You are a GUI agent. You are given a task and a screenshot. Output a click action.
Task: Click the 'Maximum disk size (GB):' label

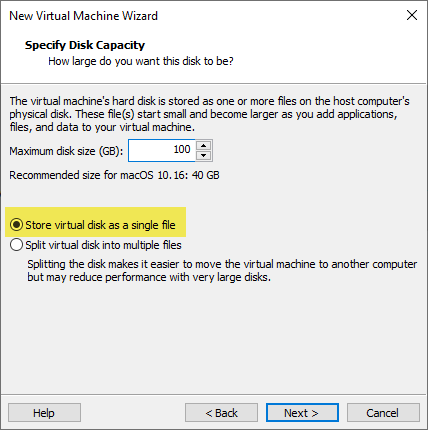pos(66,151)
